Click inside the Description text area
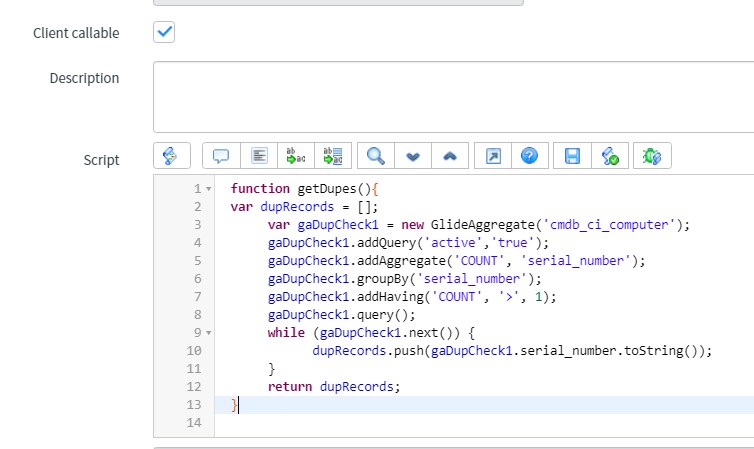Viewport: 754px width, 449px height. (453, 97)
